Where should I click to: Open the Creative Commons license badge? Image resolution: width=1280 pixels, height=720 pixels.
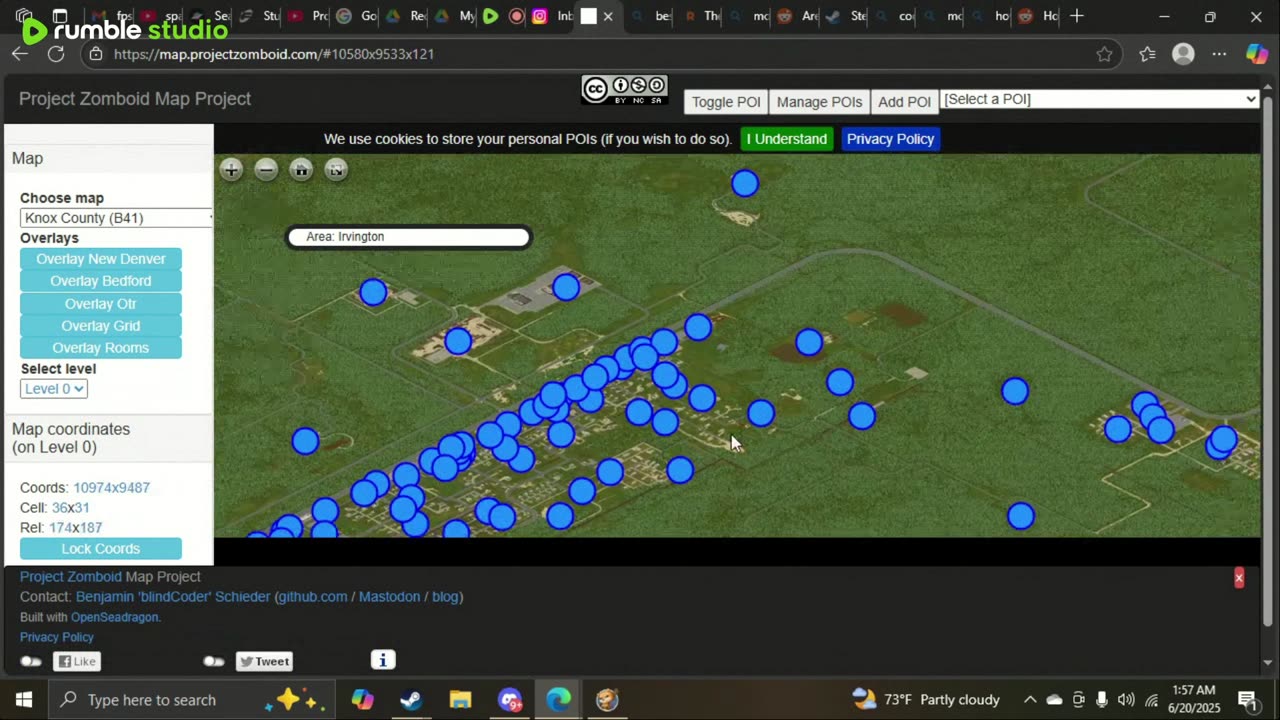[x=625, y=90]
